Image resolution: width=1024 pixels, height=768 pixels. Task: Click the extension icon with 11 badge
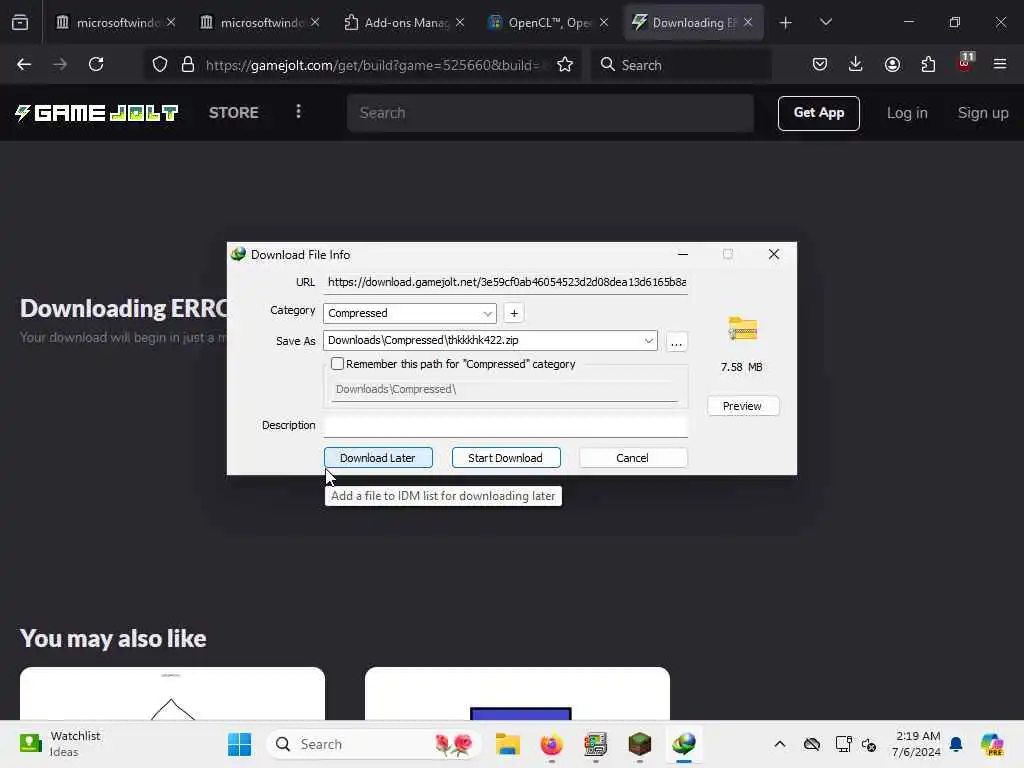point(965,63)
